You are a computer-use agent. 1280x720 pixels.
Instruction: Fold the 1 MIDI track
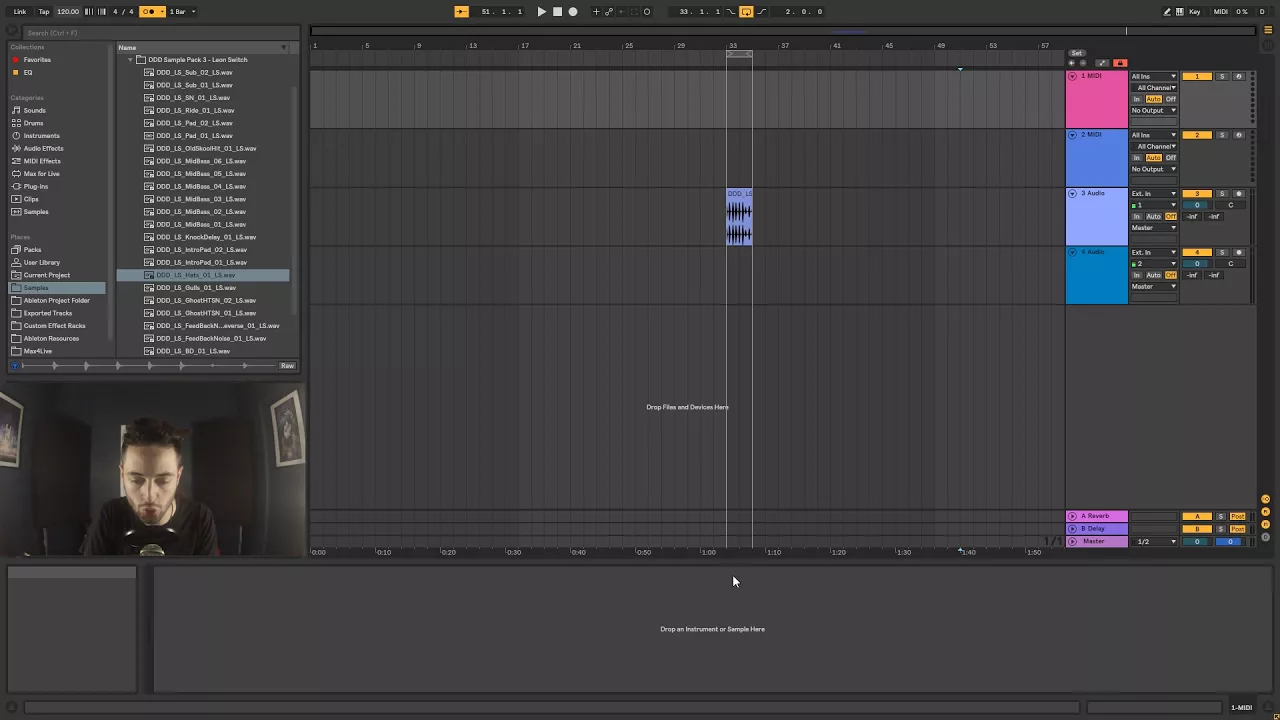click(1072, 76)
